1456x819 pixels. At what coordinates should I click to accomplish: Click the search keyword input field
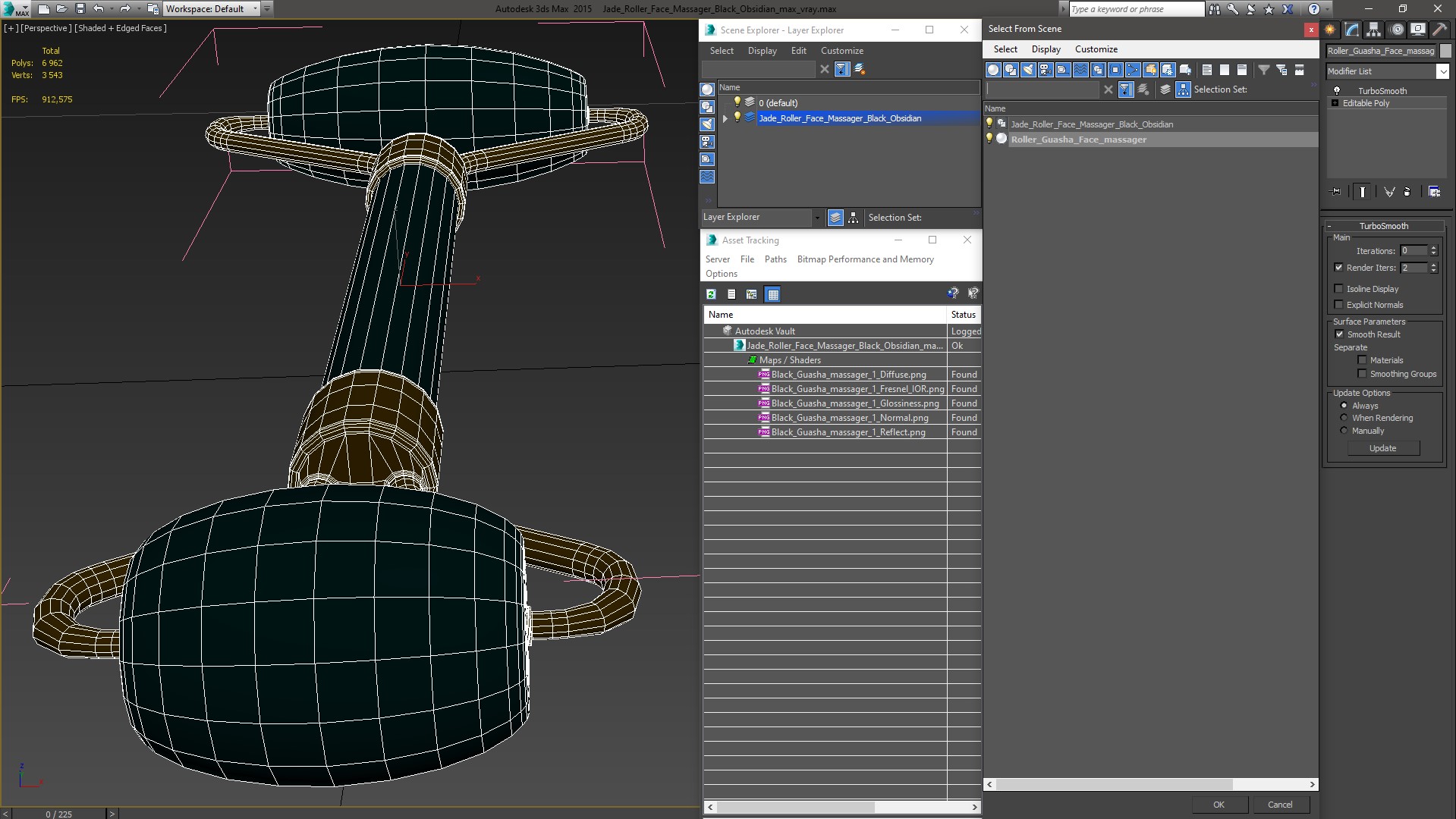(x=1136, y=9)
